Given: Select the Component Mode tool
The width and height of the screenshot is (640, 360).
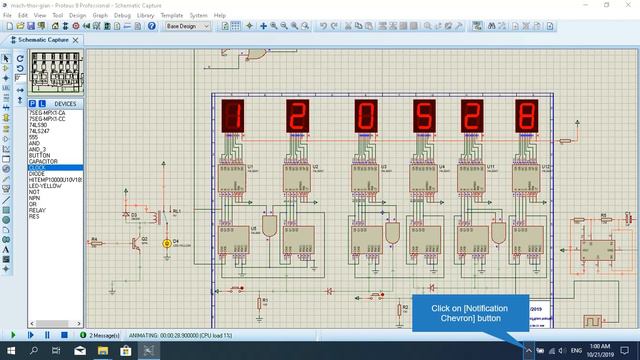Looking at the screenshot, I should click(6, 69).
